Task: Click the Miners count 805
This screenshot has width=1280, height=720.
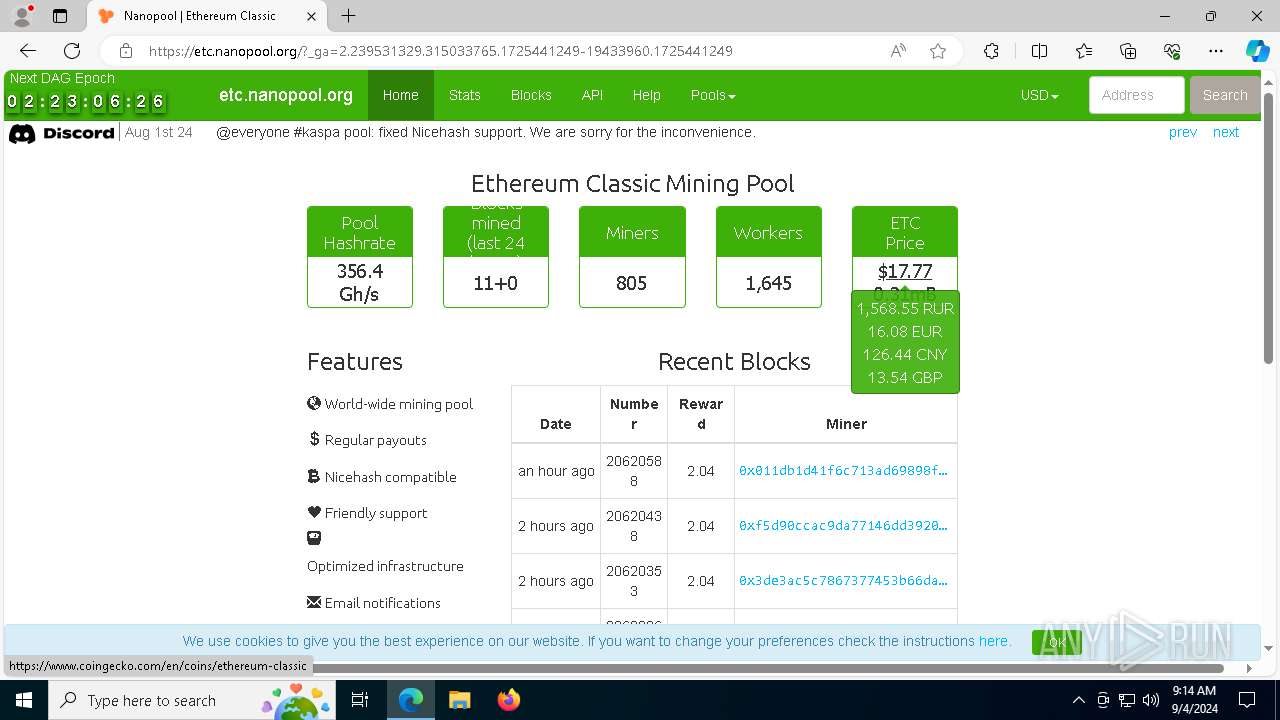Action: point(632,283)
